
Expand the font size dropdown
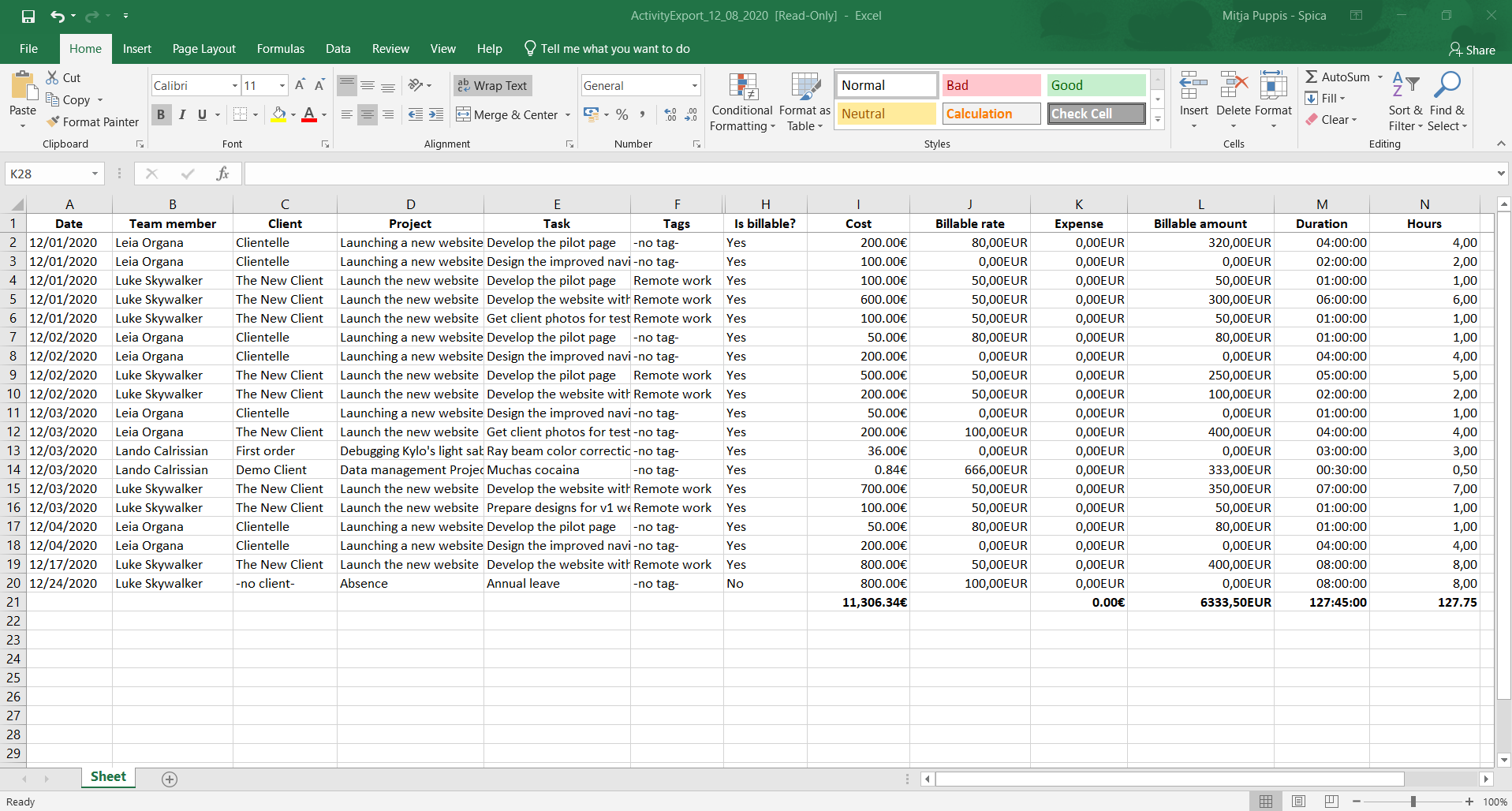(282, 85)
